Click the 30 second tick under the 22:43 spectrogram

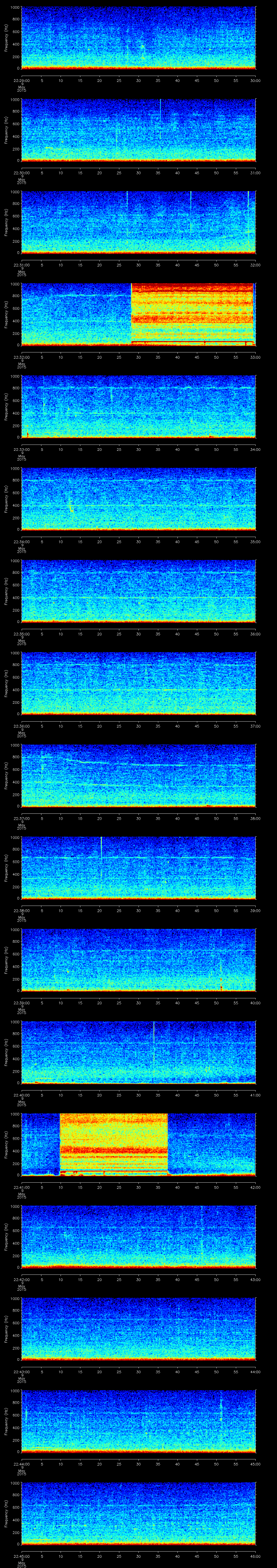click(138, 1371)
